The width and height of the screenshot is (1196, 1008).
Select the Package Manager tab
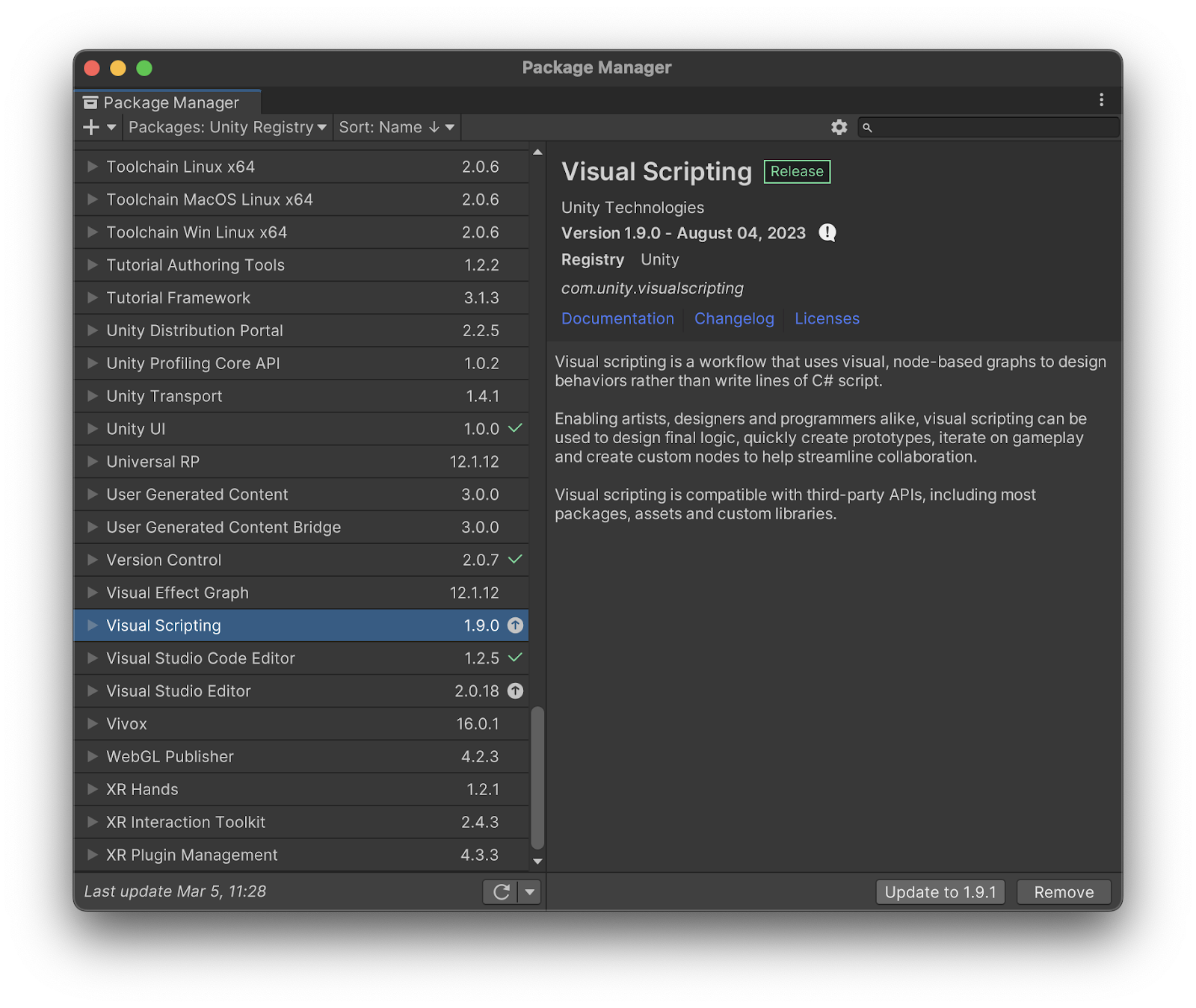pos(167,102)
